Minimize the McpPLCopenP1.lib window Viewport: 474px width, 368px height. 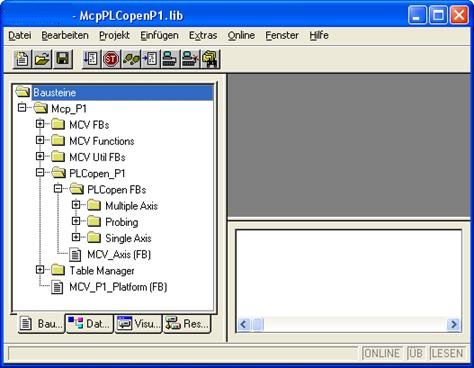417,15
